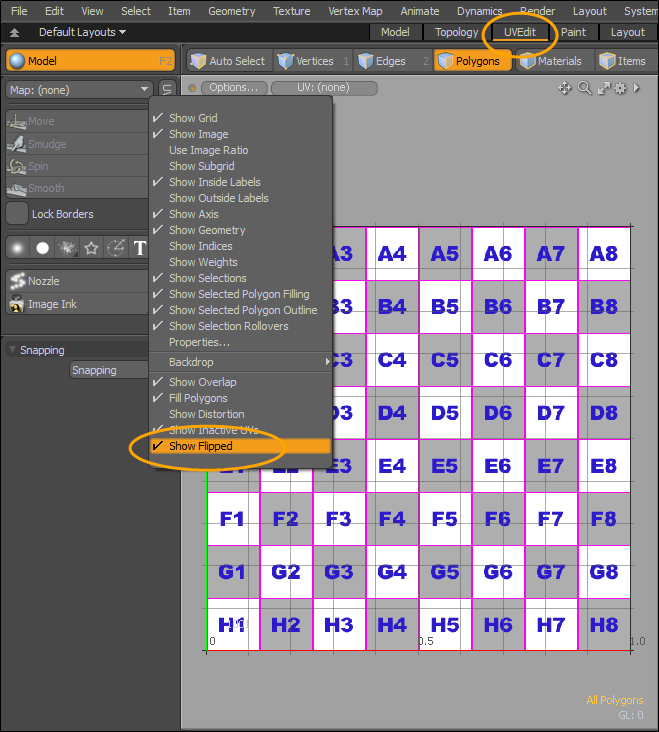Select the hard round brush tip
The image size is (659, 732).
point(43,247)
